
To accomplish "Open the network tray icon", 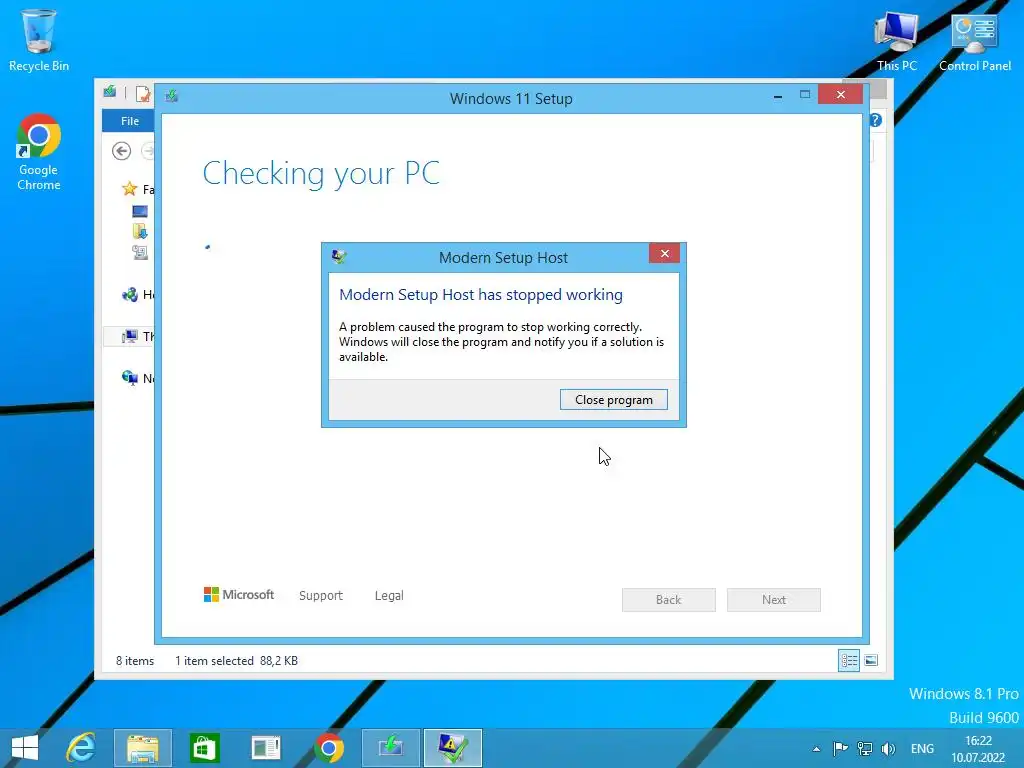I will click(x=865, y=748).
